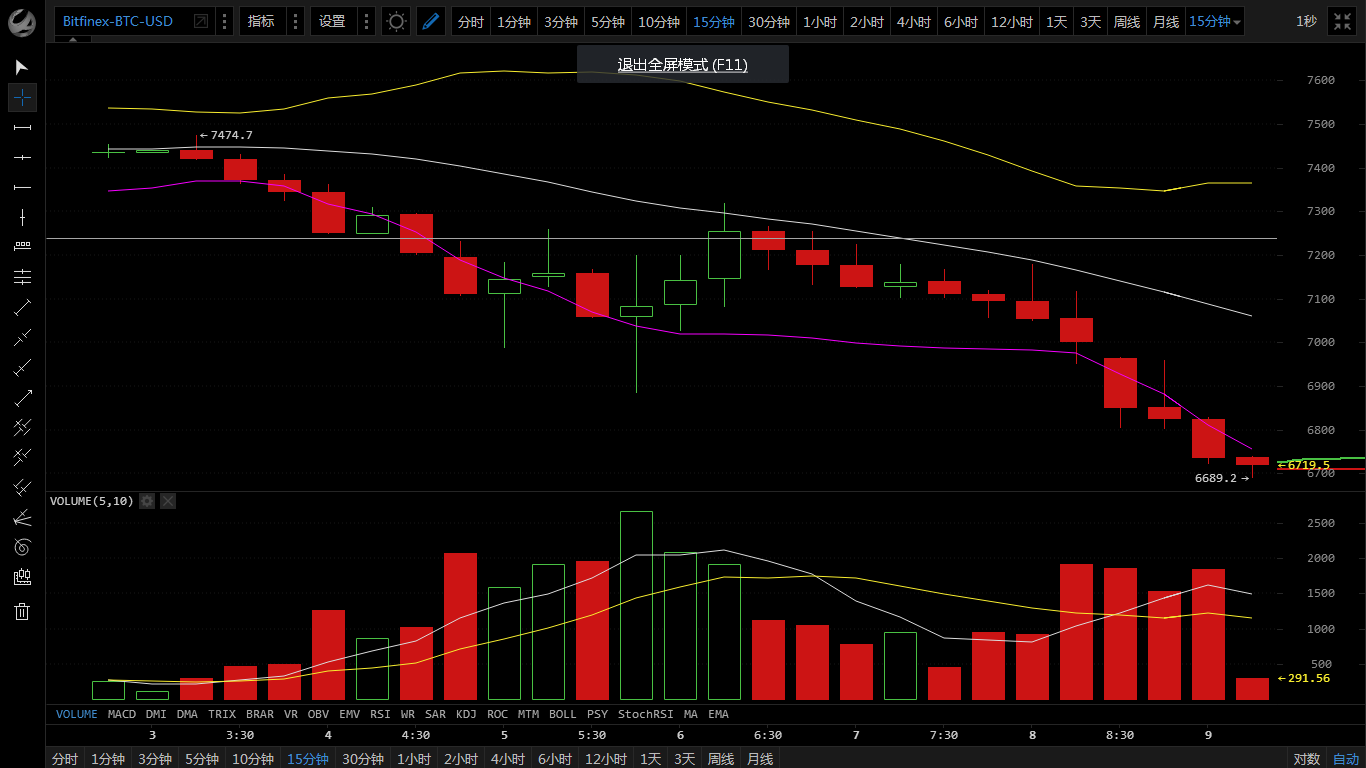Switch to the MACD indicator tab

coord(122,714)
